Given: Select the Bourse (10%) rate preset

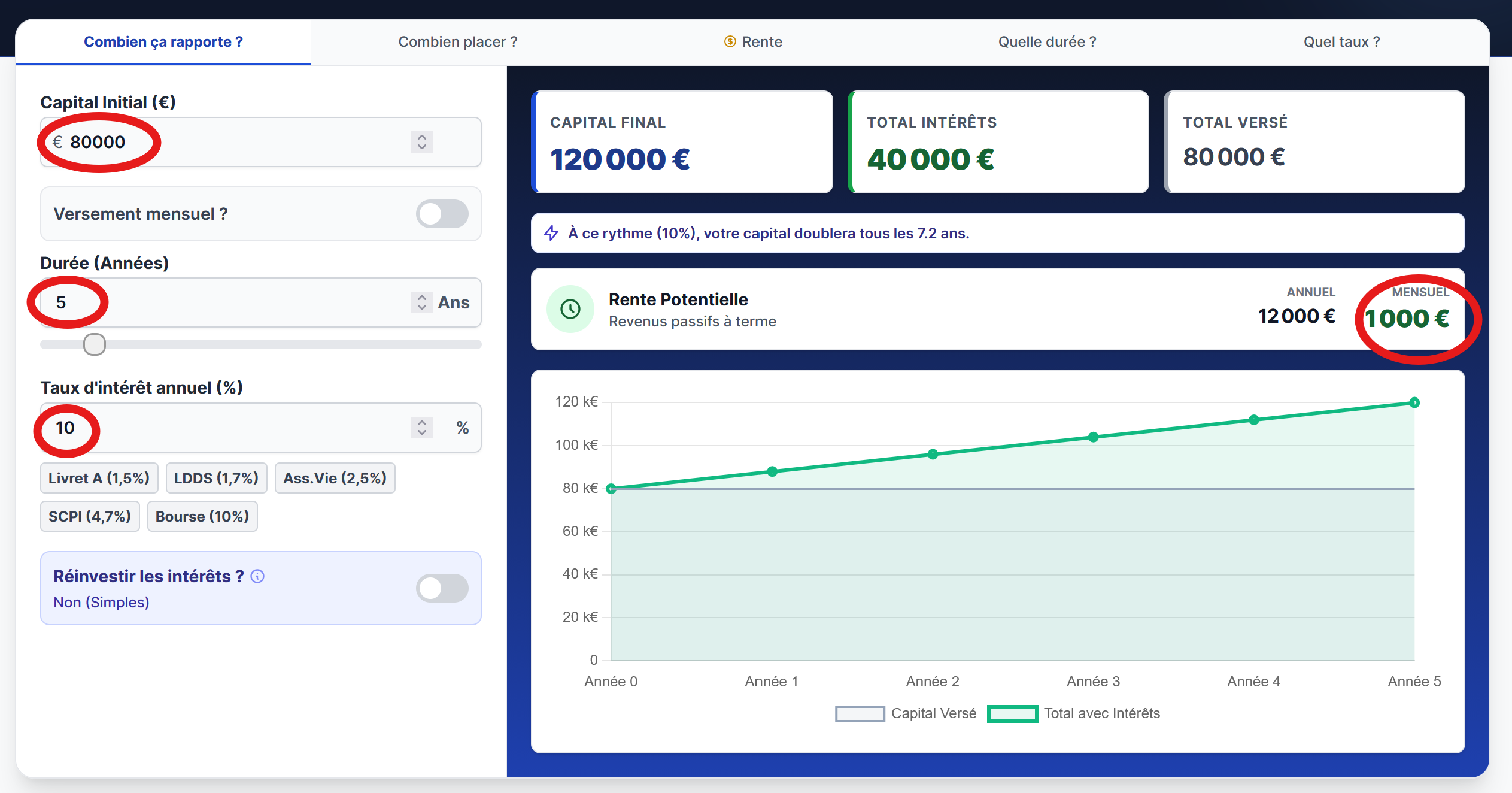Looking at the screenshot, I should (x=202, y=516).
